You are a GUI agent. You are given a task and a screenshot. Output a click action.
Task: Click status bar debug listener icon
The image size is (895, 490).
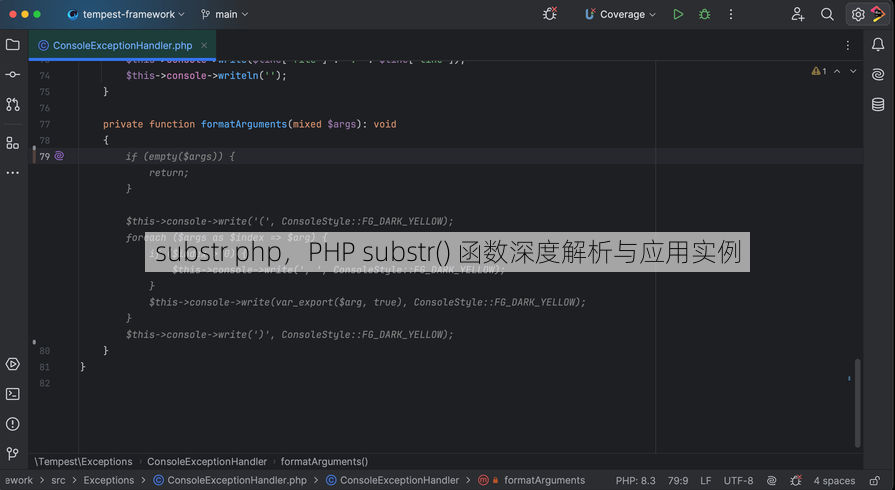[x=796, y=481]
